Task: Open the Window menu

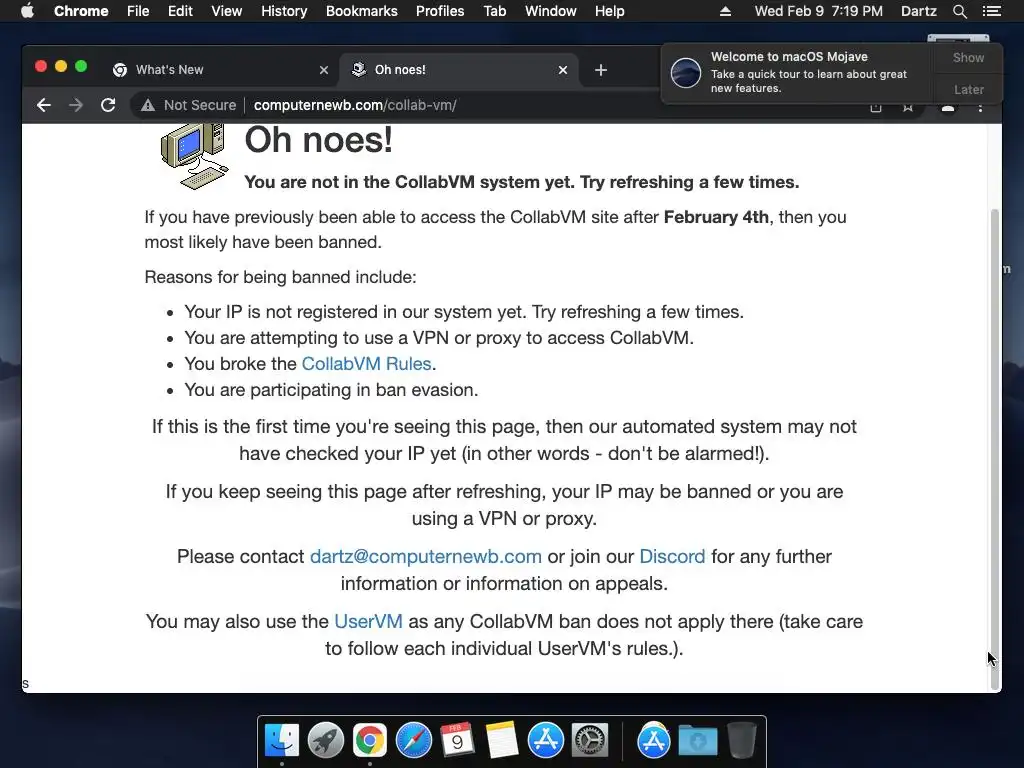Action: click(x=551, y=11)
